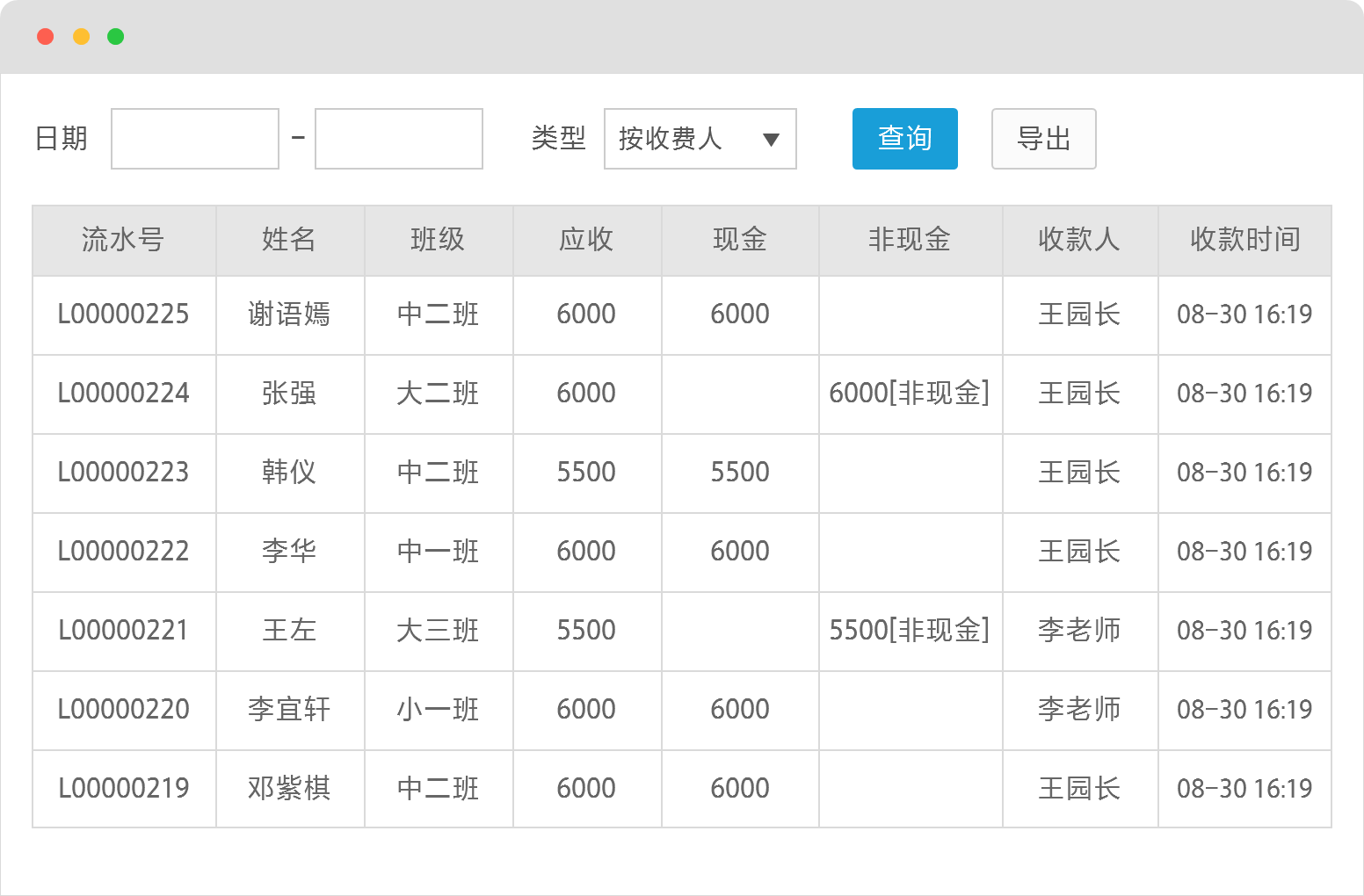1364x896 pixels.
Task: Click the 导出 export button
Action: click(x=1043, y=139)
